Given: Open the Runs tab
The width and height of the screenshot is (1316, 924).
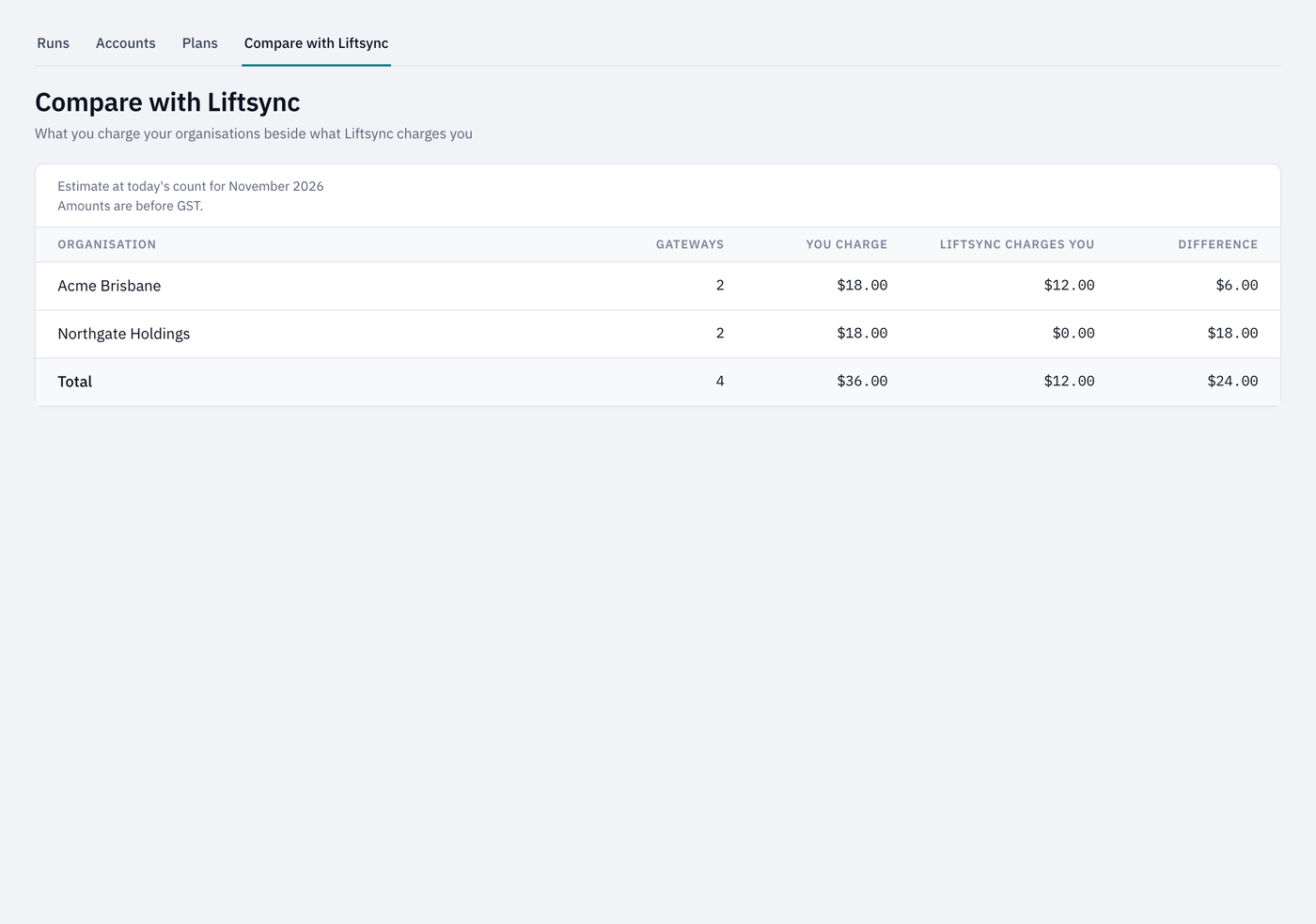Looking at the screenshot, I should click(54, 43).
